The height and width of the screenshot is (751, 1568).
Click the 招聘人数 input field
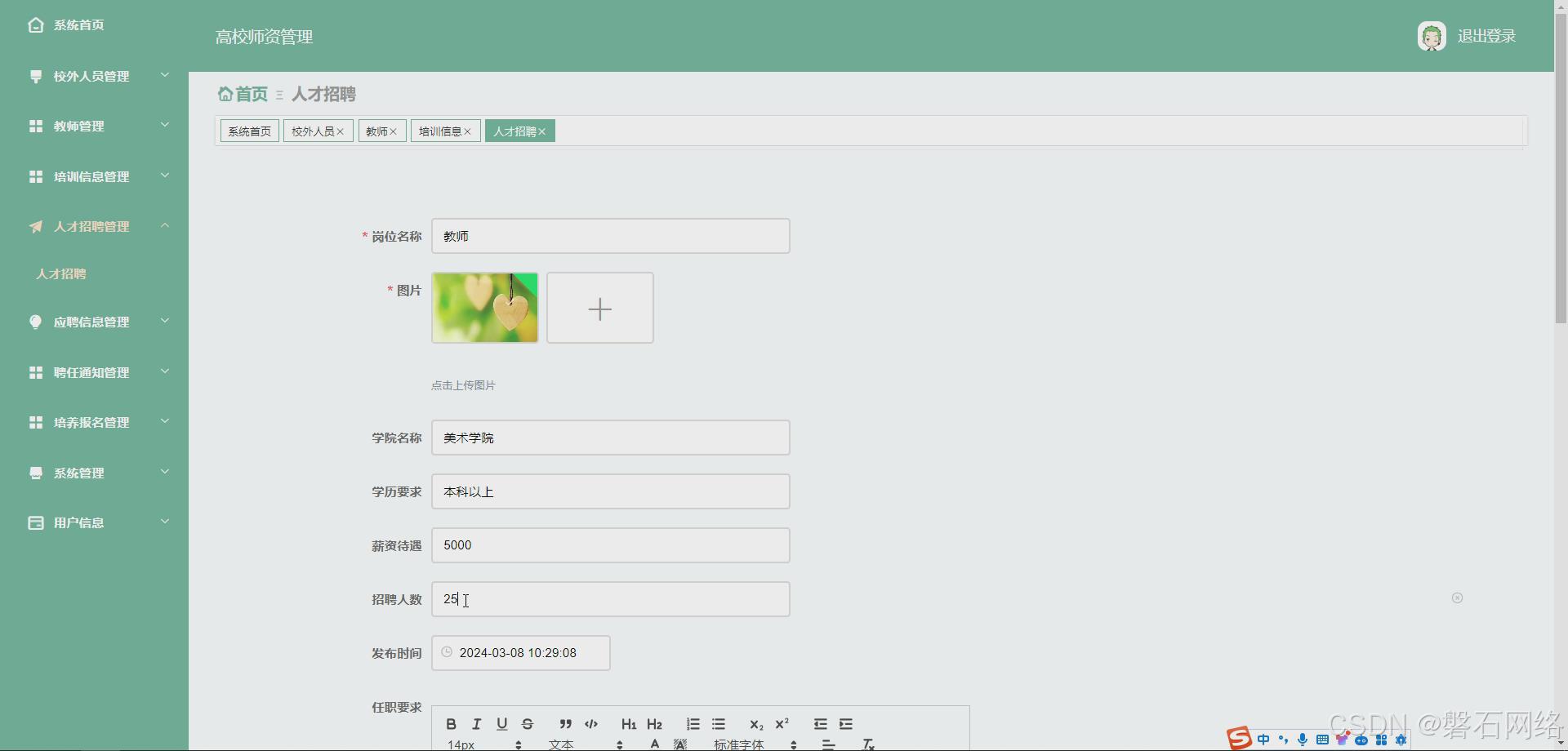pyautogui.click(x=610, y=599)
